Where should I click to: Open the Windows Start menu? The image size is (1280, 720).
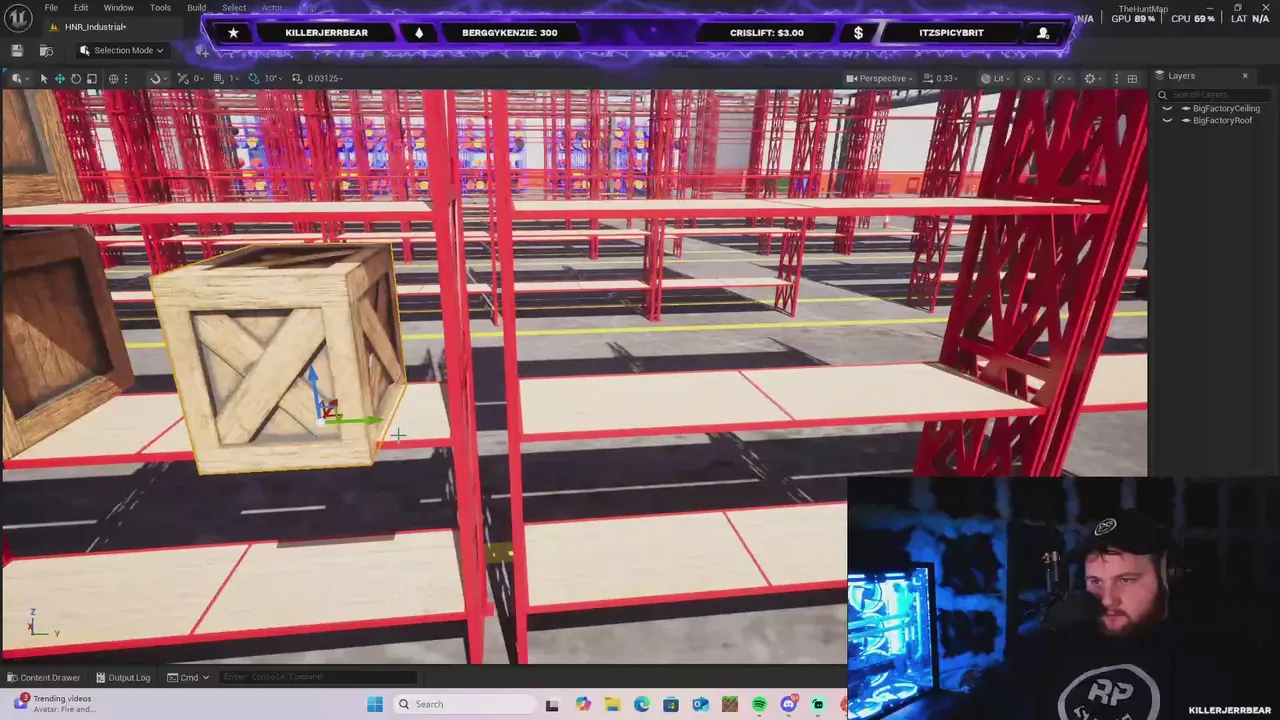[375, 704]
